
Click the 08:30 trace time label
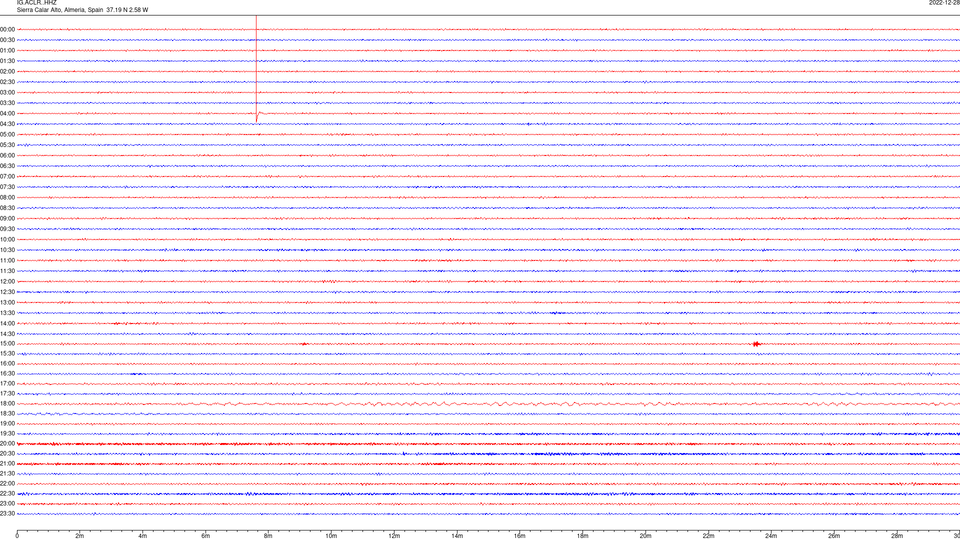[x=7, y=208]
